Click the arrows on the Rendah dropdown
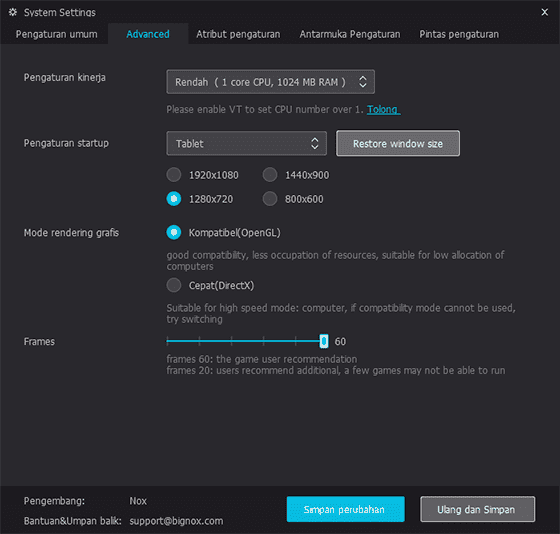 coord(362,82)
